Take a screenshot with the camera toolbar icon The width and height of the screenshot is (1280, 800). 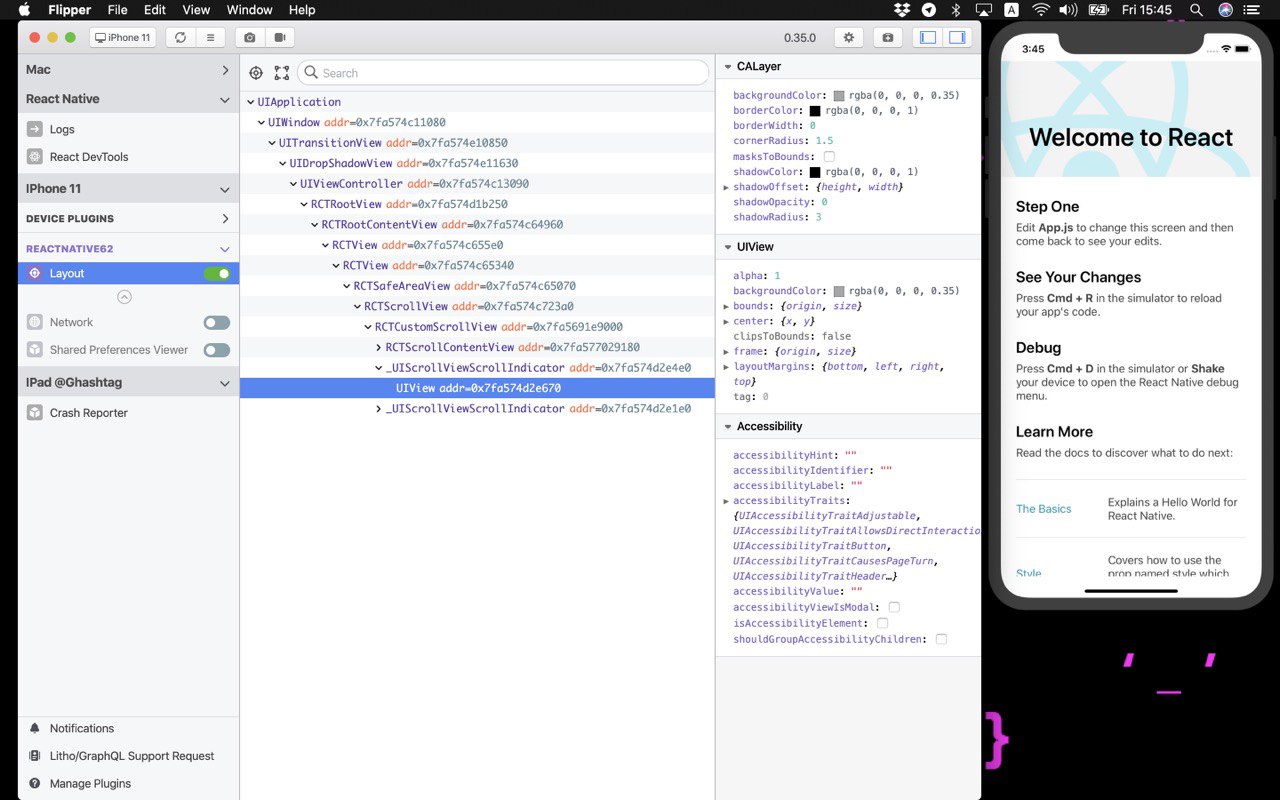tap(250, 37)
